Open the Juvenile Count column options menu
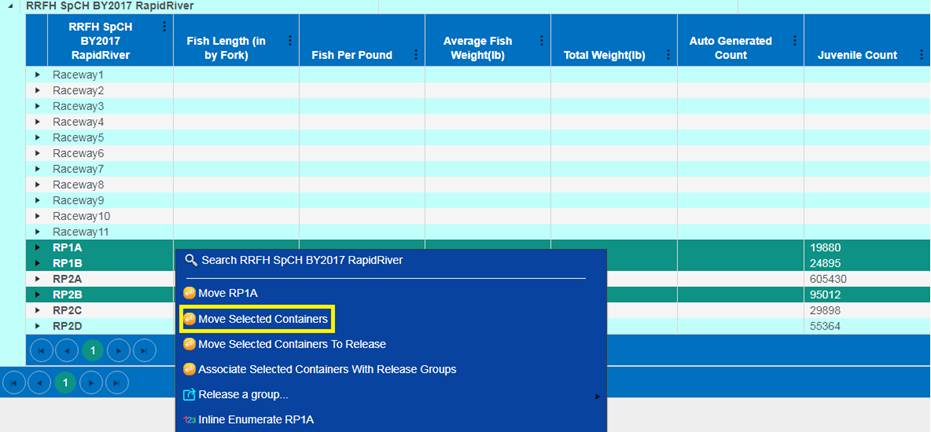931x432 pixels. (920, 55)
